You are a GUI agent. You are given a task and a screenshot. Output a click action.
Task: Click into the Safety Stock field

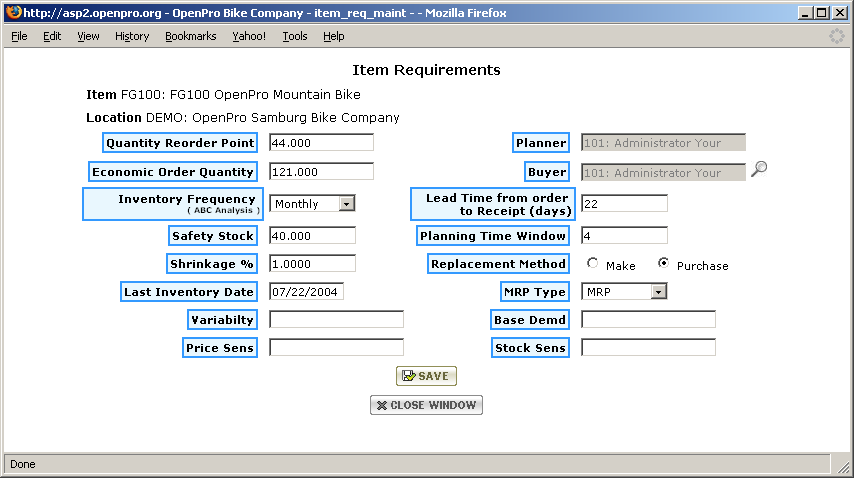[x=312, y=236]
